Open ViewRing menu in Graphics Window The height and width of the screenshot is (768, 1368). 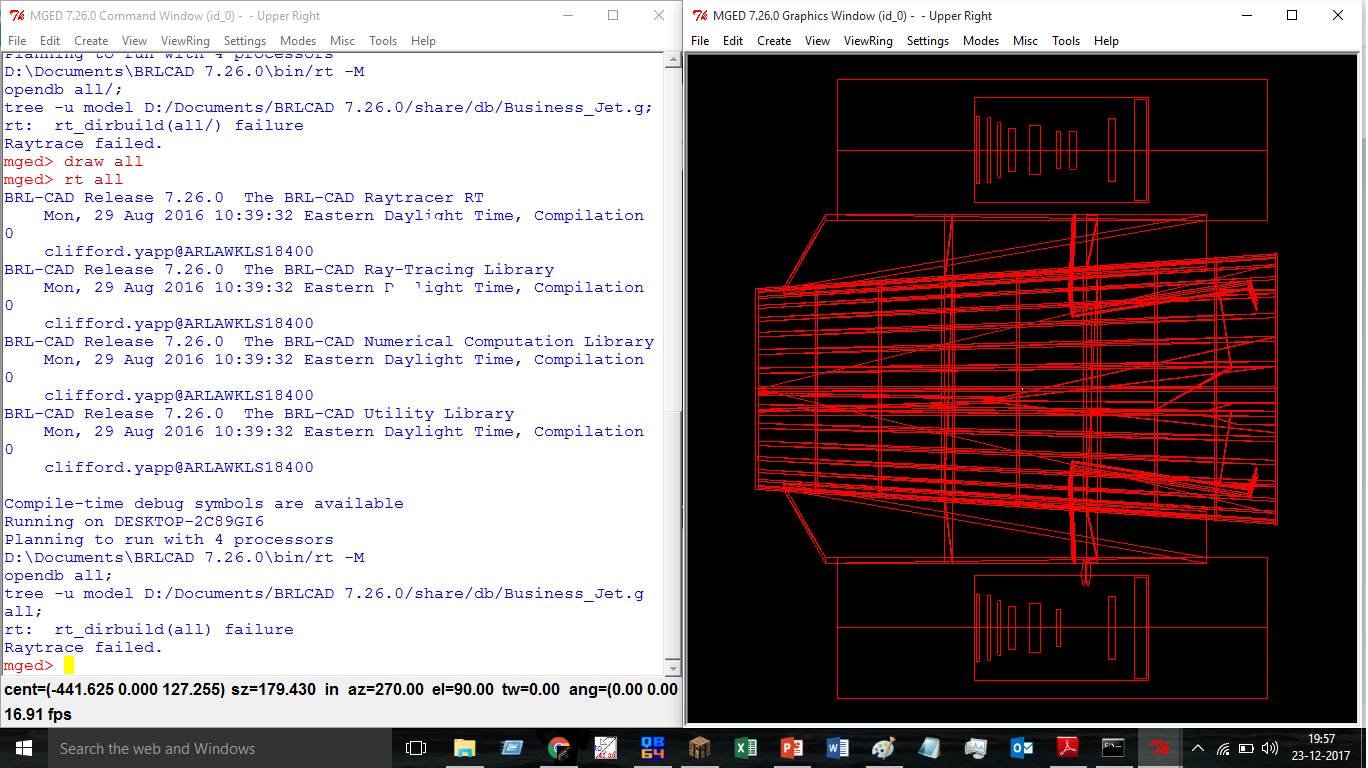(x=868, y=41)
